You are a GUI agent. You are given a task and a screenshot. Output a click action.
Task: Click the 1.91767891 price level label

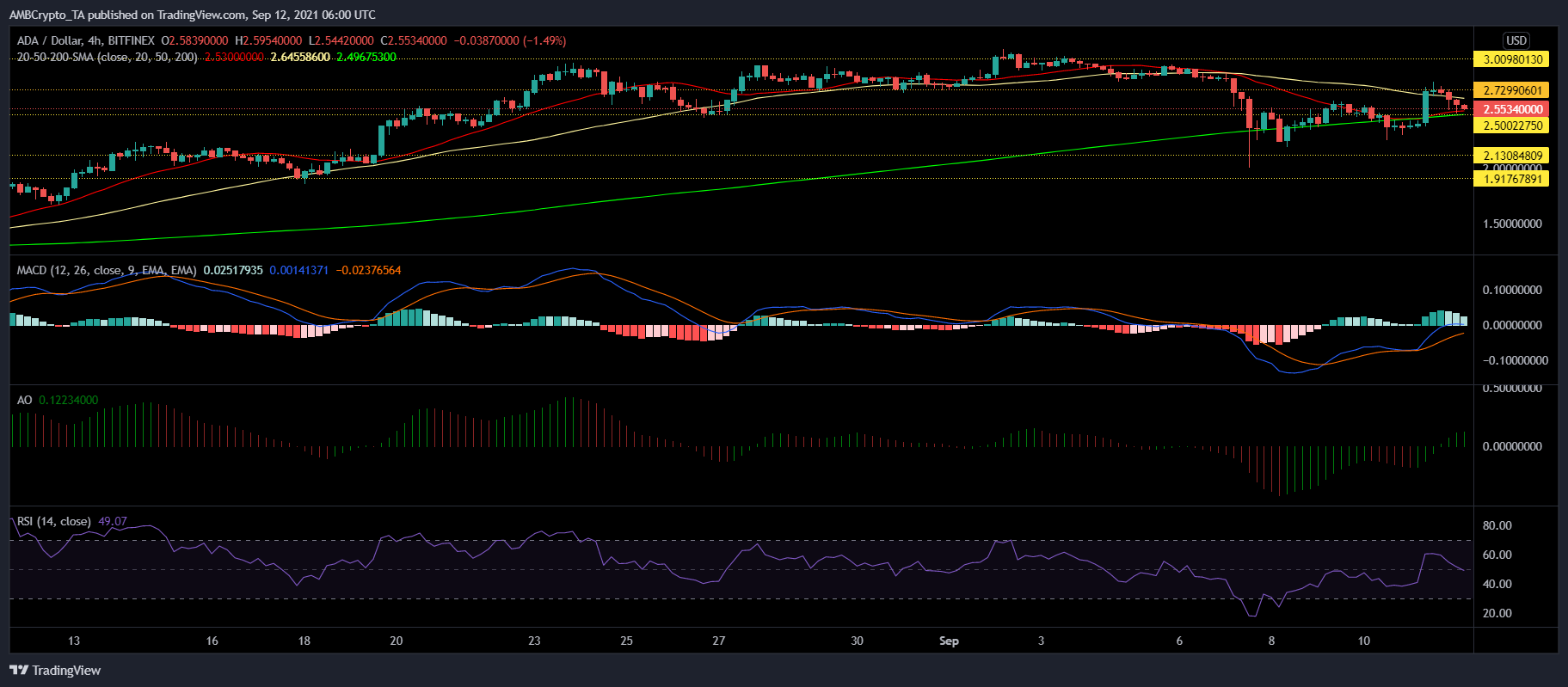point(1512,179)
